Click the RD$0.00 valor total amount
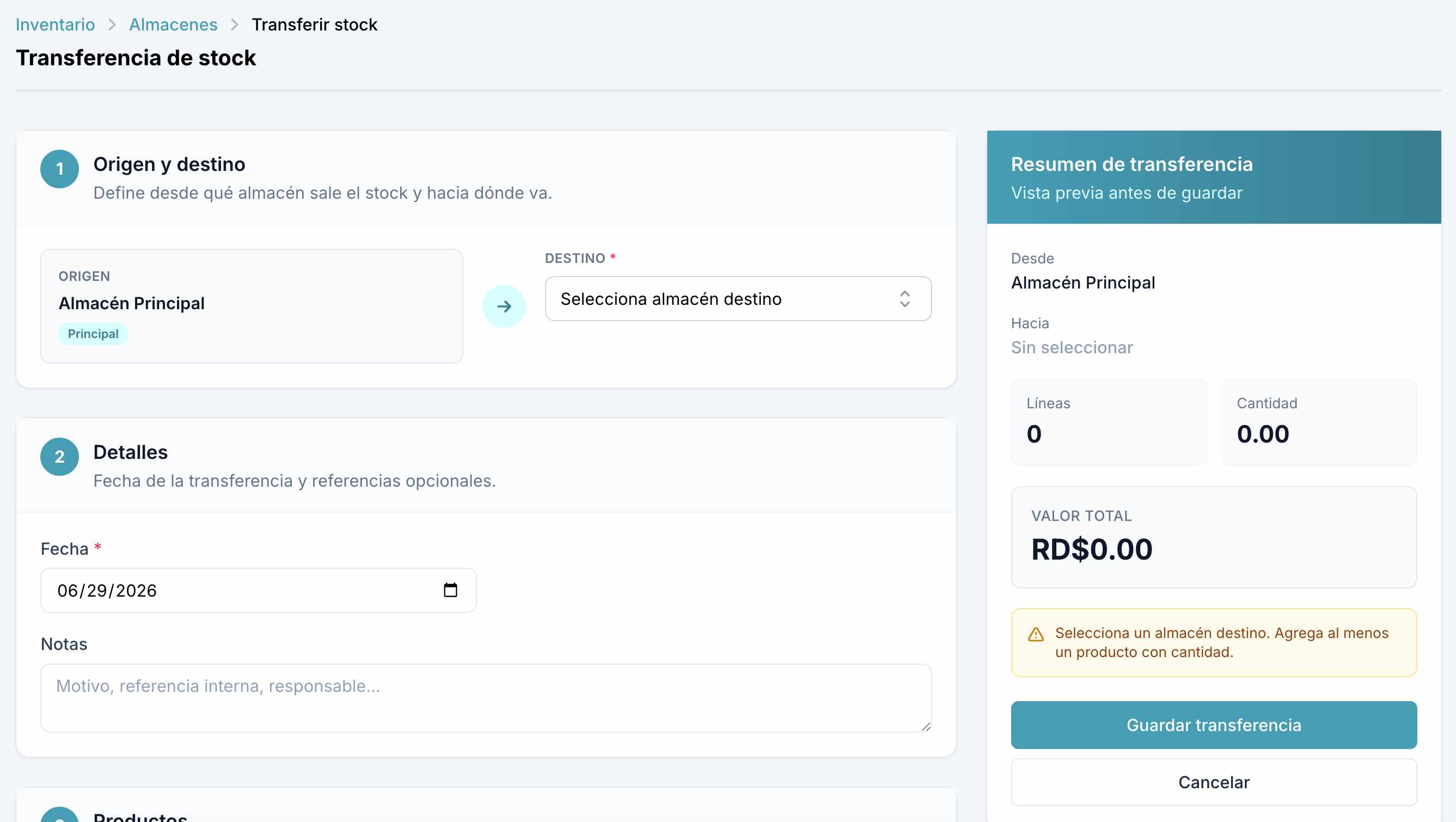This screenshot has width=1456, height=822. pyautogui.click(x=1091, y=549)
